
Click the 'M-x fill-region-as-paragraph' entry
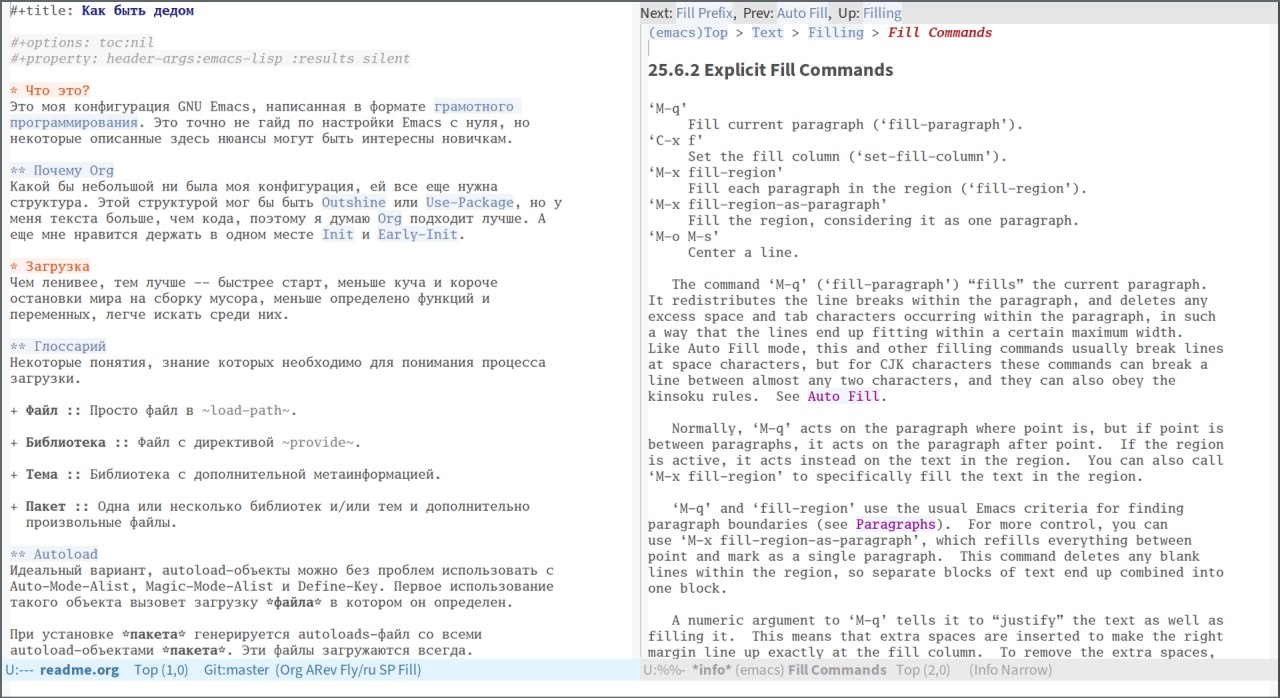tap(768, 205)
